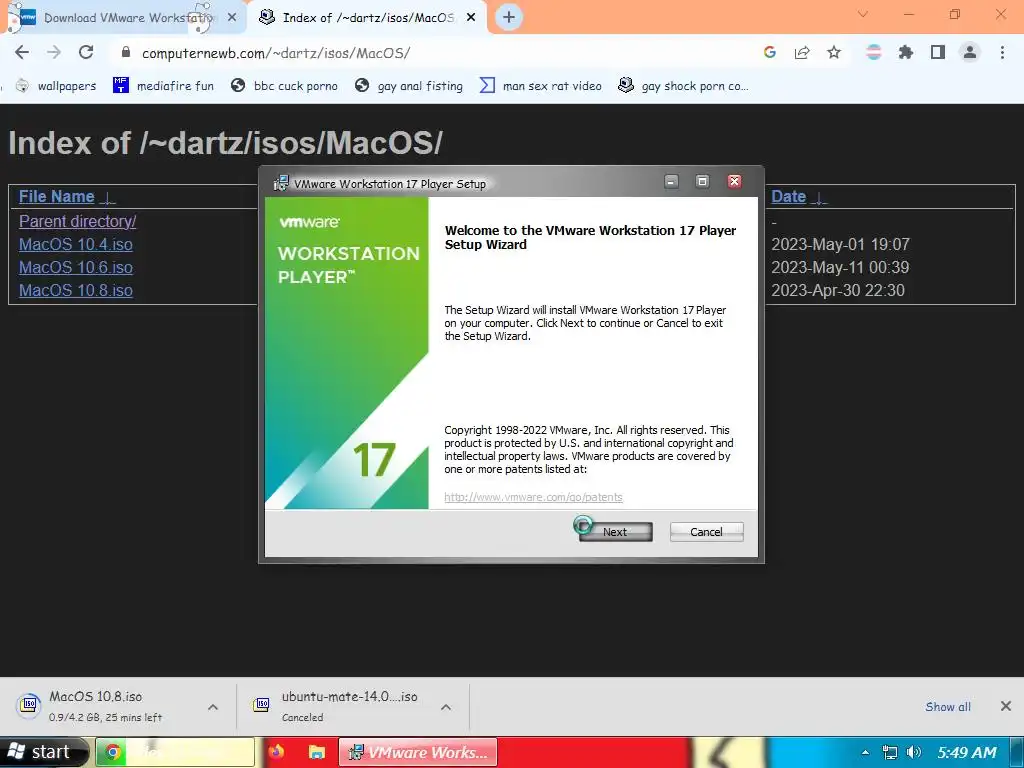
Task: Download MacOS 10.6.iso
Action: point(76,267)
